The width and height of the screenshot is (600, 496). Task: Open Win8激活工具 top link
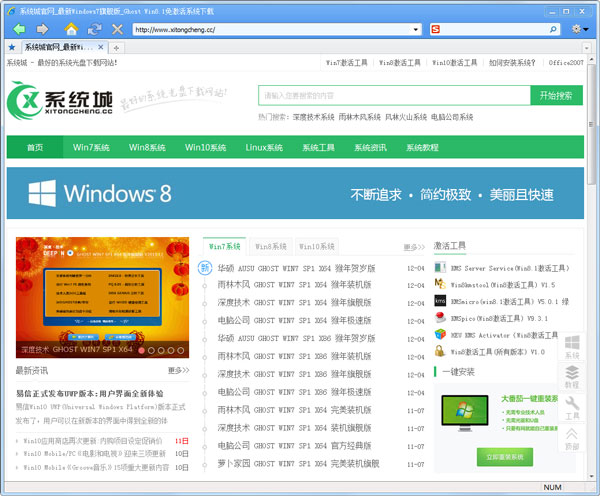pos(399,63)
